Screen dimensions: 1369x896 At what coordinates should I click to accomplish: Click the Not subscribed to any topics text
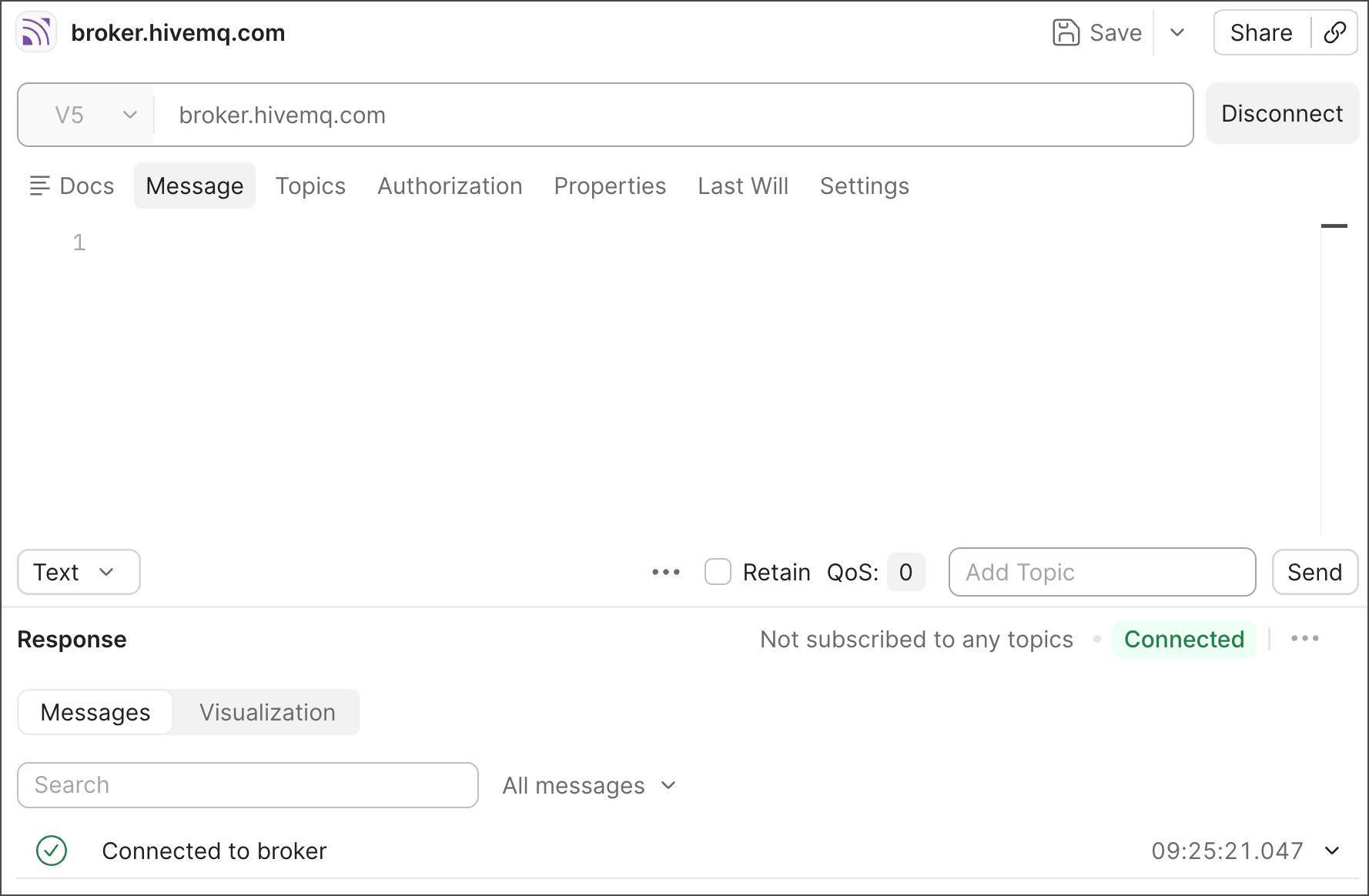pos(916,639)
